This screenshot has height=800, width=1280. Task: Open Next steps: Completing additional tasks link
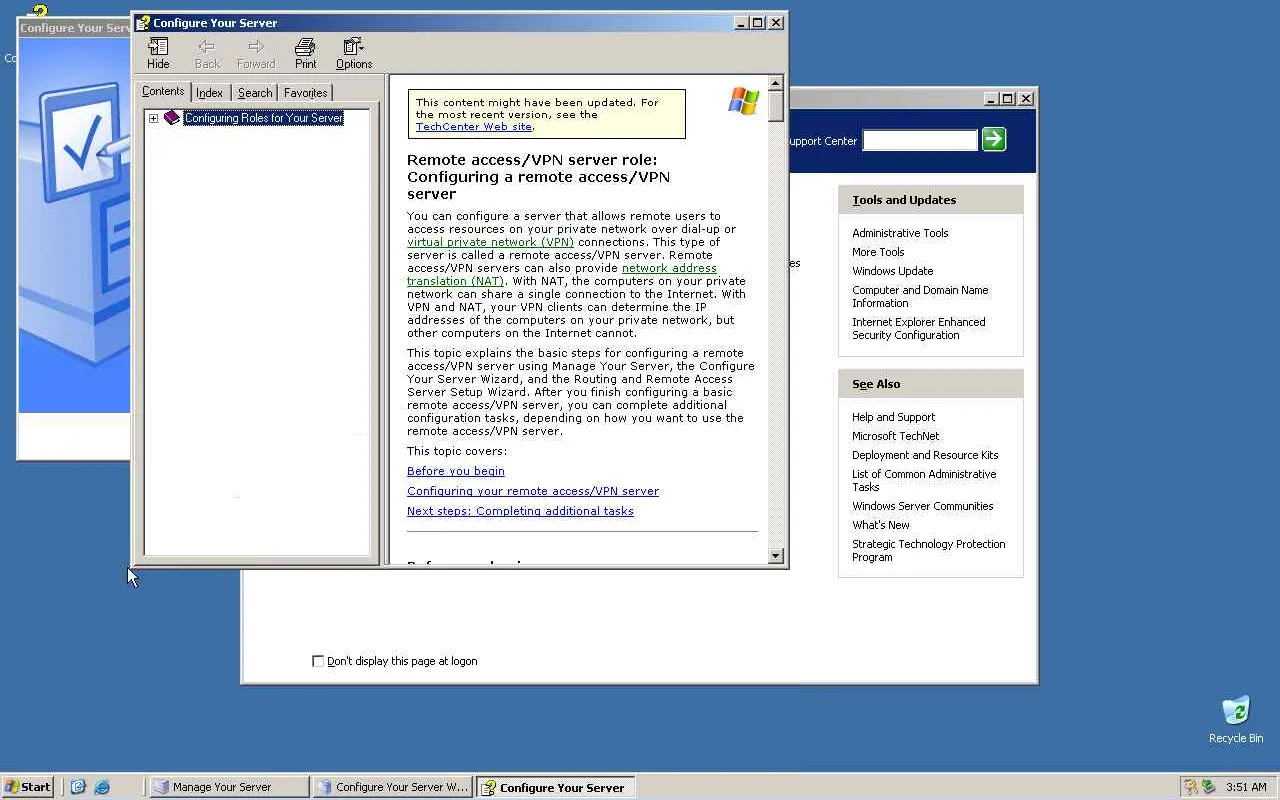click(520, 511)
